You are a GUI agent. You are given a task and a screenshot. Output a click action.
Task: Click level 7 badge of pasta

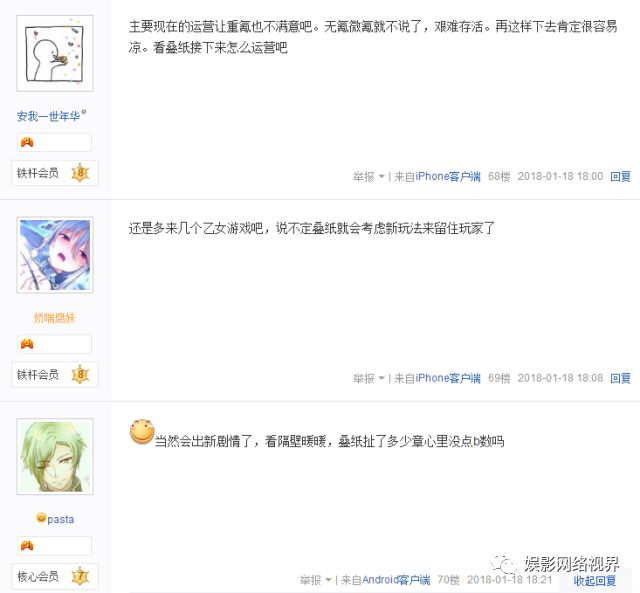80,576
